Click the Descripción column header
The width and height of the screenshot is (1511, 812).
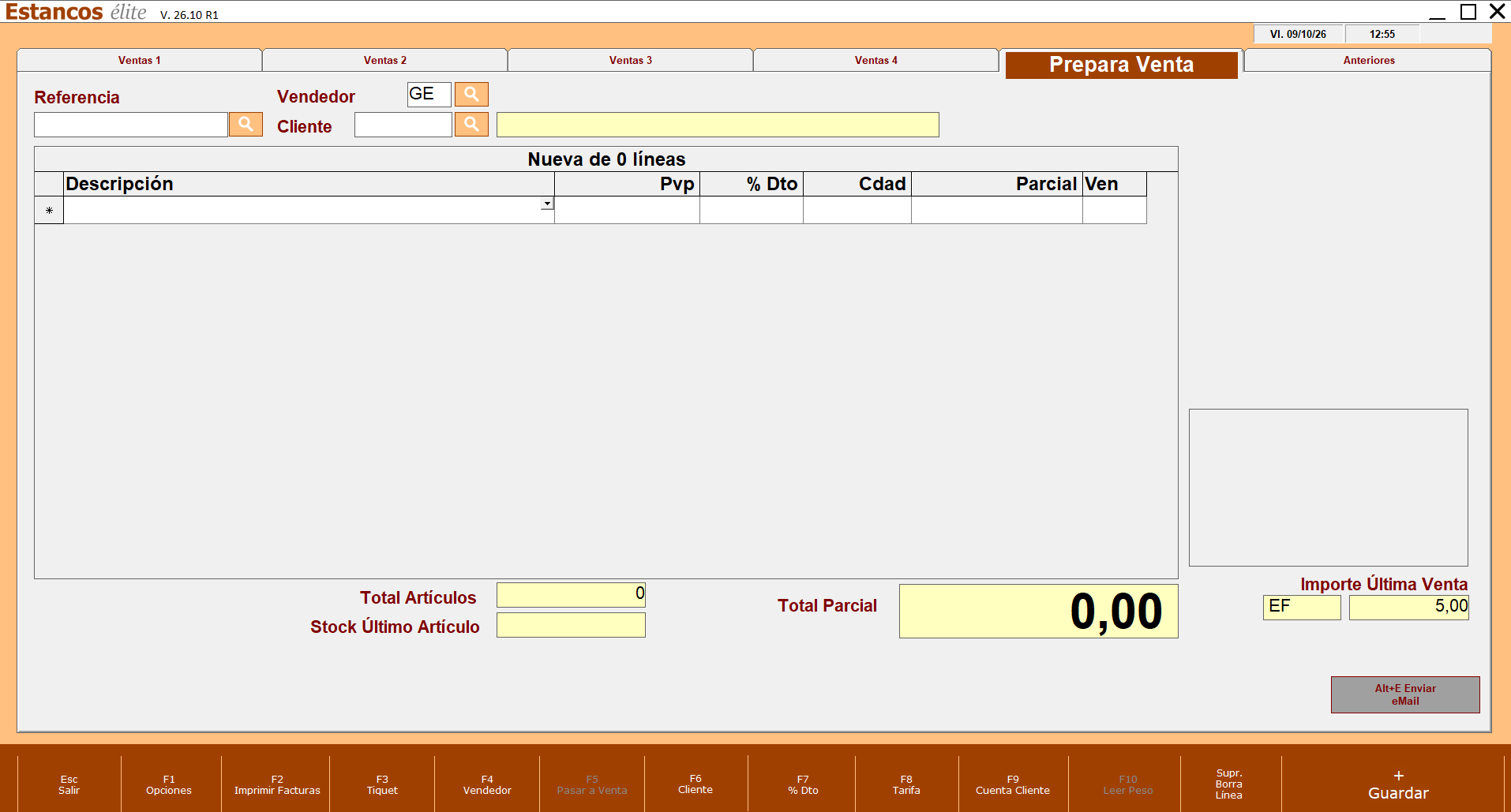click(x=309, y=184)
